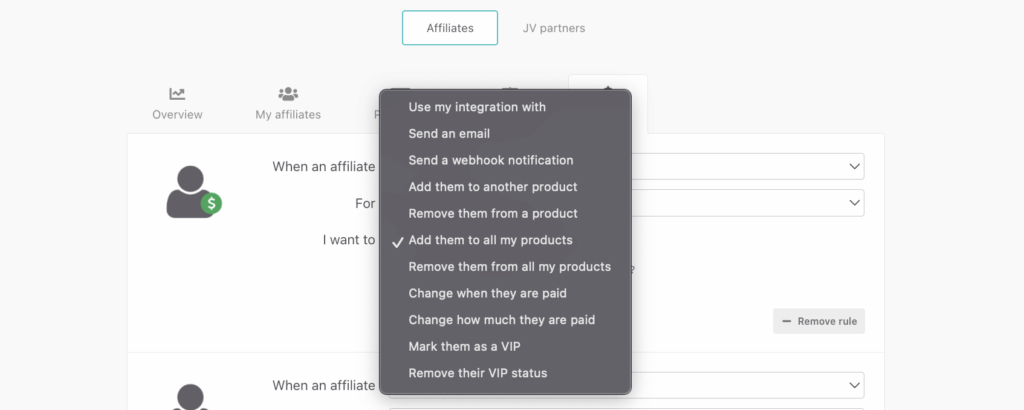Choose Use my integration with option
Image resolution: width=1024 pixels, height=410 pixels.
tap(477, 107)
